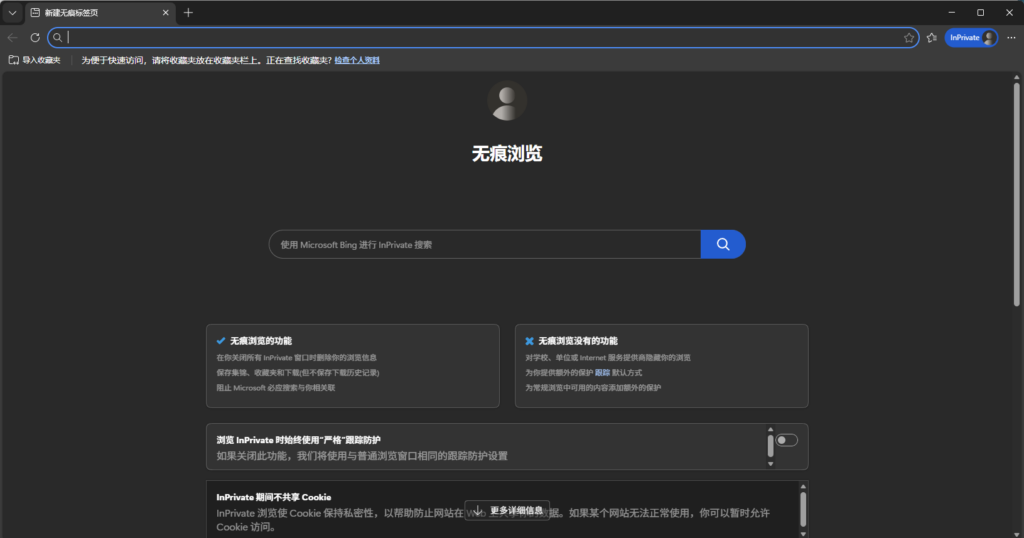Screen dimensions: 1024x538
Task: Click 导入收藏夹 on the favorites bar
Action: pyautogui.click(x=35, y=60)
